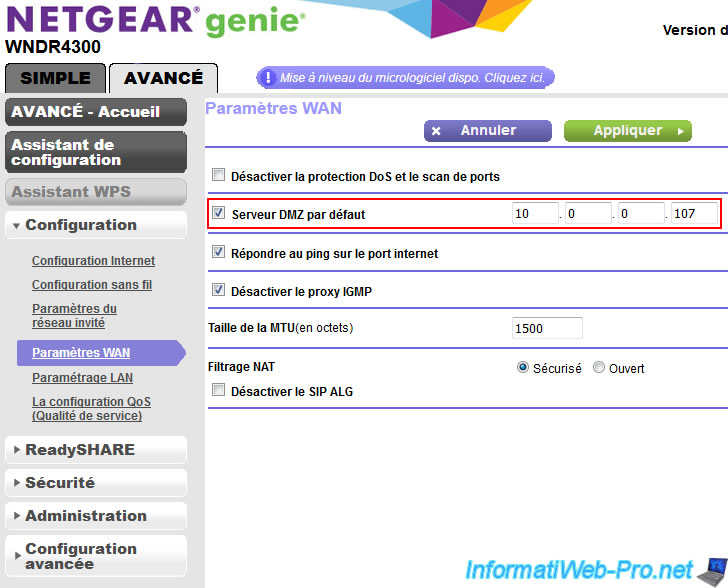The image size is (728, 588).
Task: Open Configuration Internet link
Action: click(93, 261)
